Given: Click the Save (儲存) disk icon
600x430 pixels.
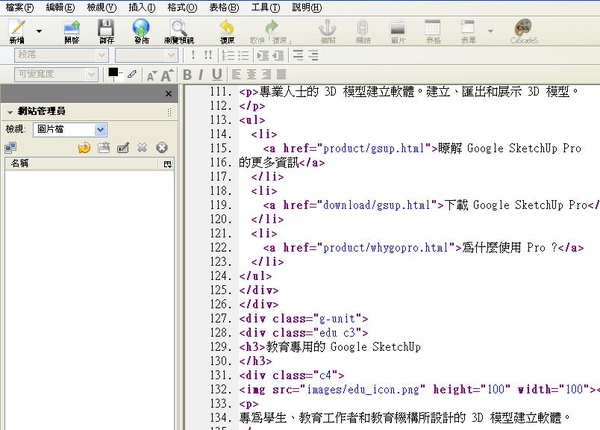Looking at the screenshot, I should (x=106, y=30).
